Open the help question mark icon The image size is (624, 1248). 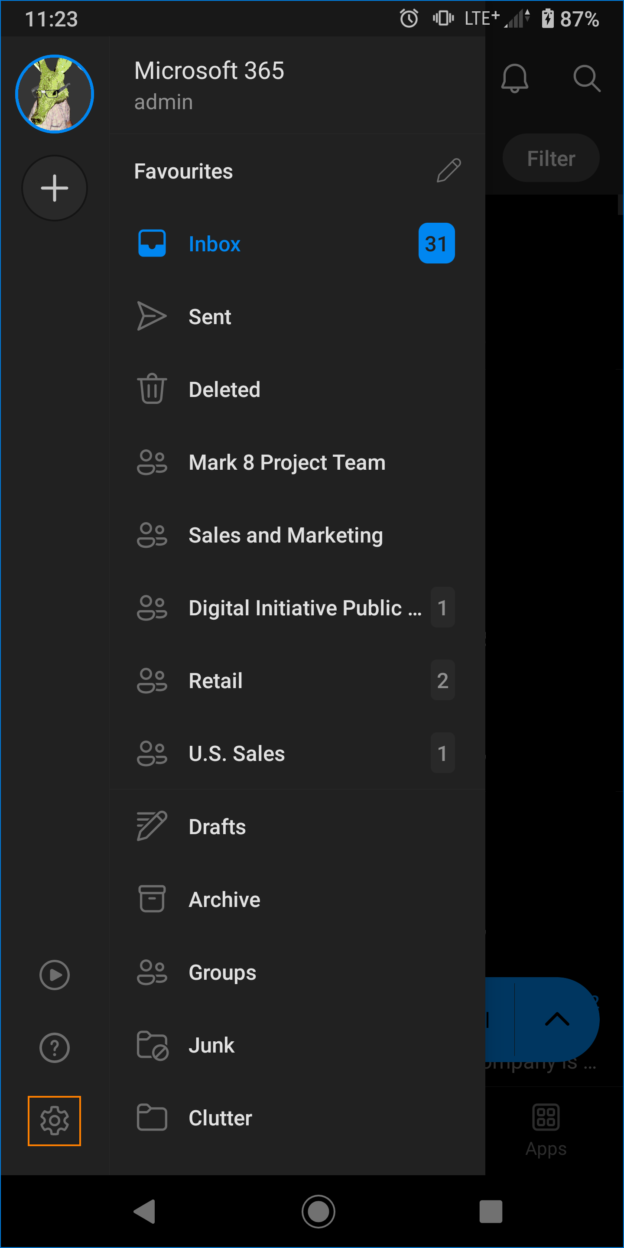click(54, 1048)
